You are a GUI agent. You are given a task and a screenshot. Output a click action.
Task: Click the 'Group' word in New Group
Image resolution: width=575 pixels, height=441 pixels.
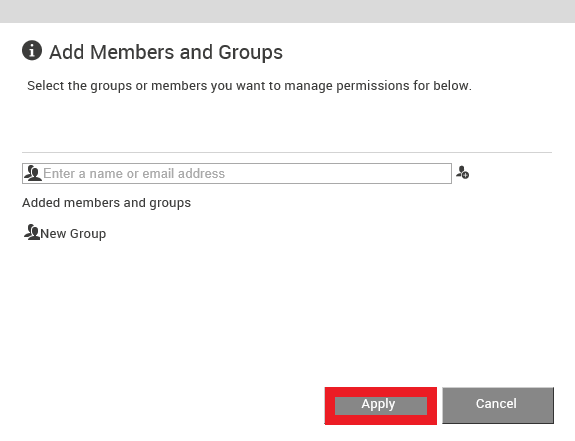coord(88,234)
